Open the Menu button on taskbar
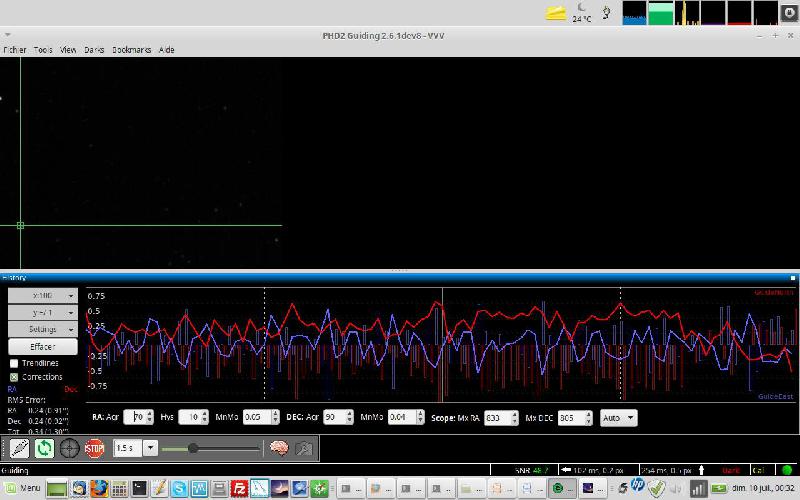 pyautogui.click(x=21, y=488)
